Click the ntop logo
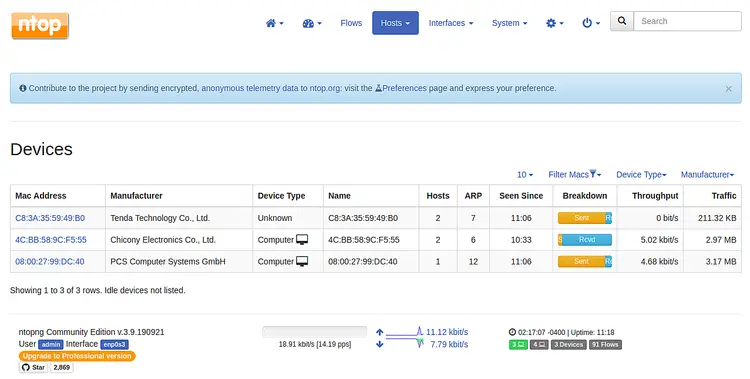This screenshot has width=750, height=379. point(40,25)
